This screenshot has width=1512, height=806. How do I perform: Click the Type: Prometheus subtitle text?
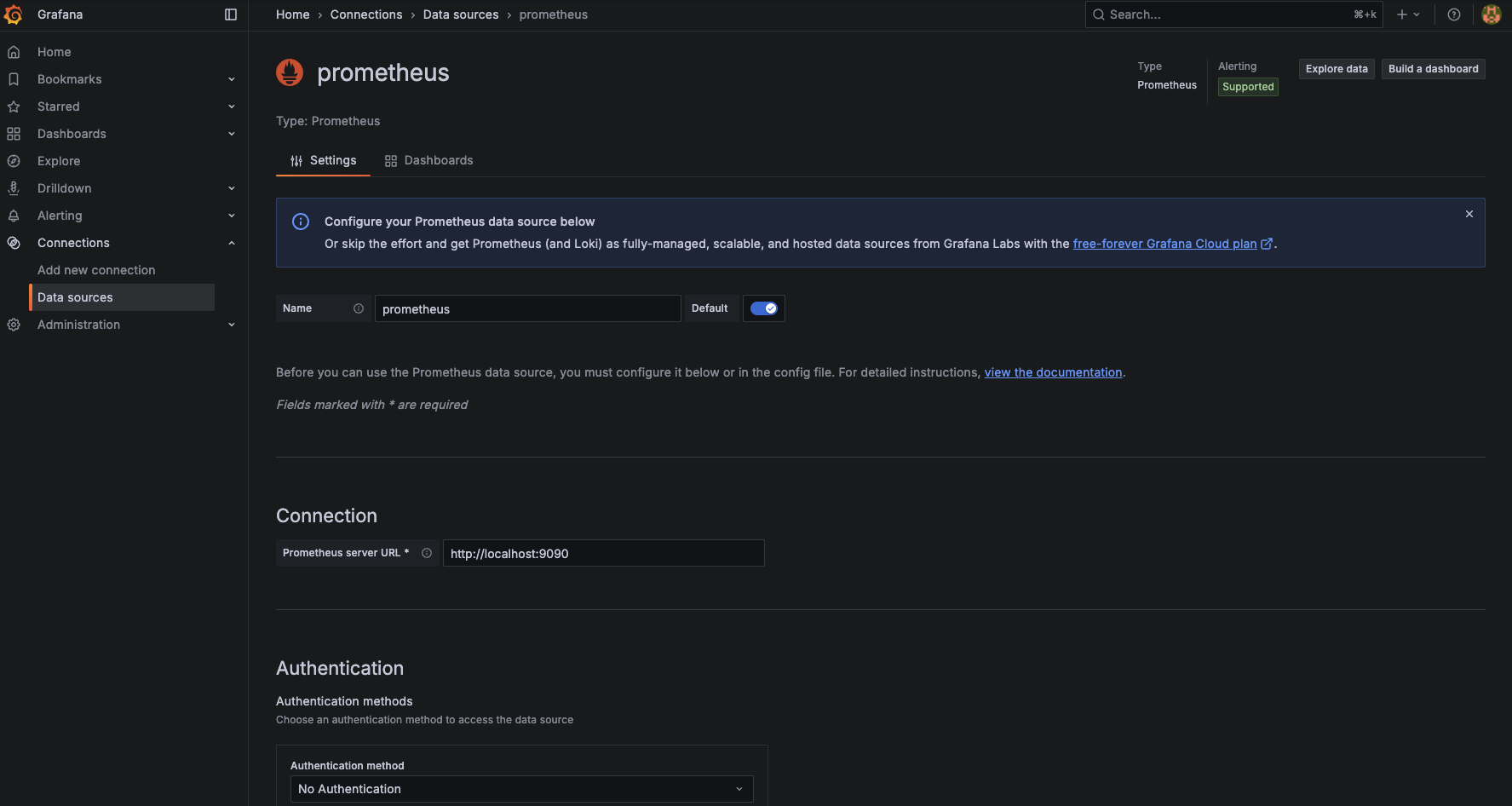tap(328, 121)
